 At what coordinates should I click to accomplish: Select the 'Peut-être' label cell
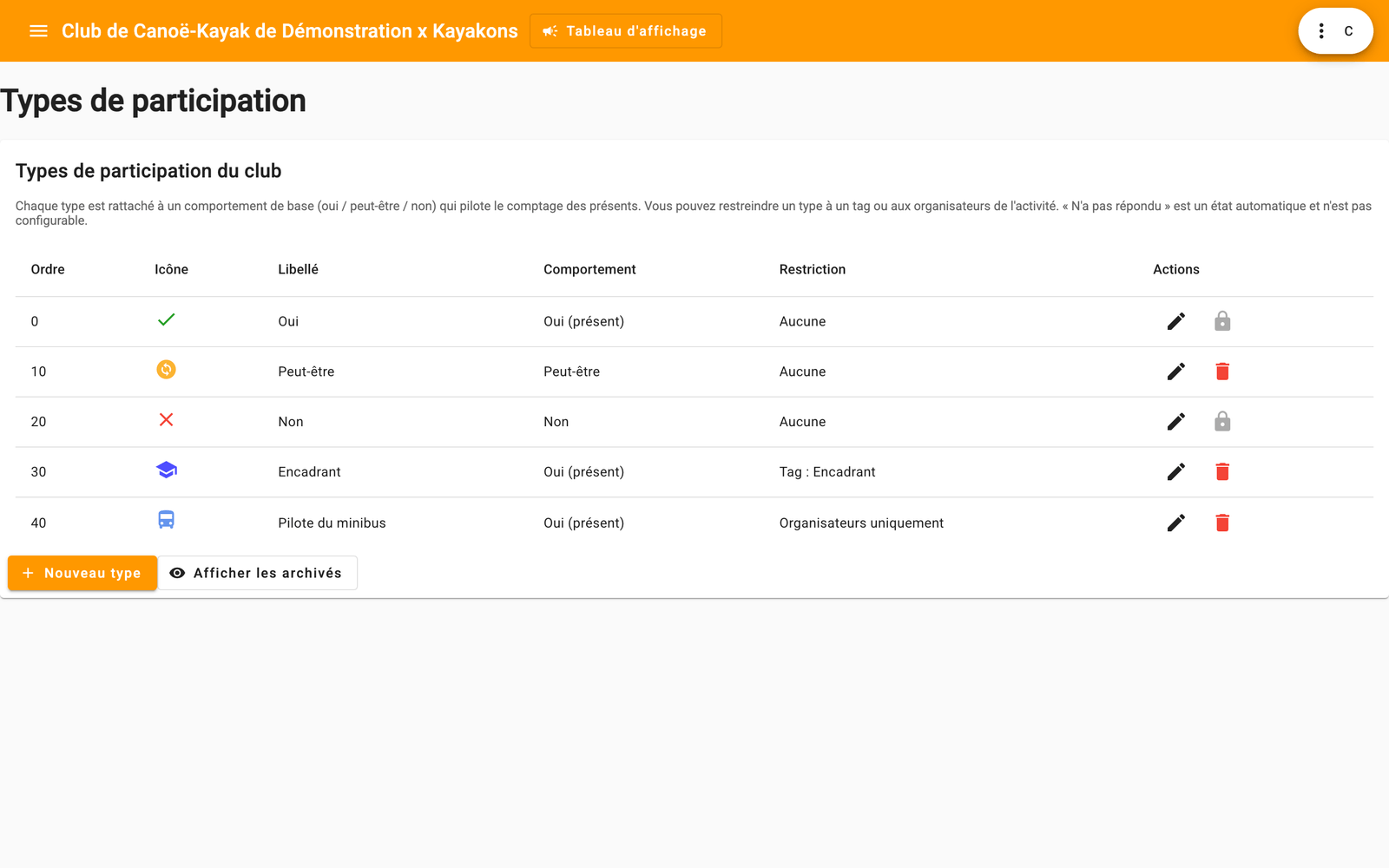(306, 372)
